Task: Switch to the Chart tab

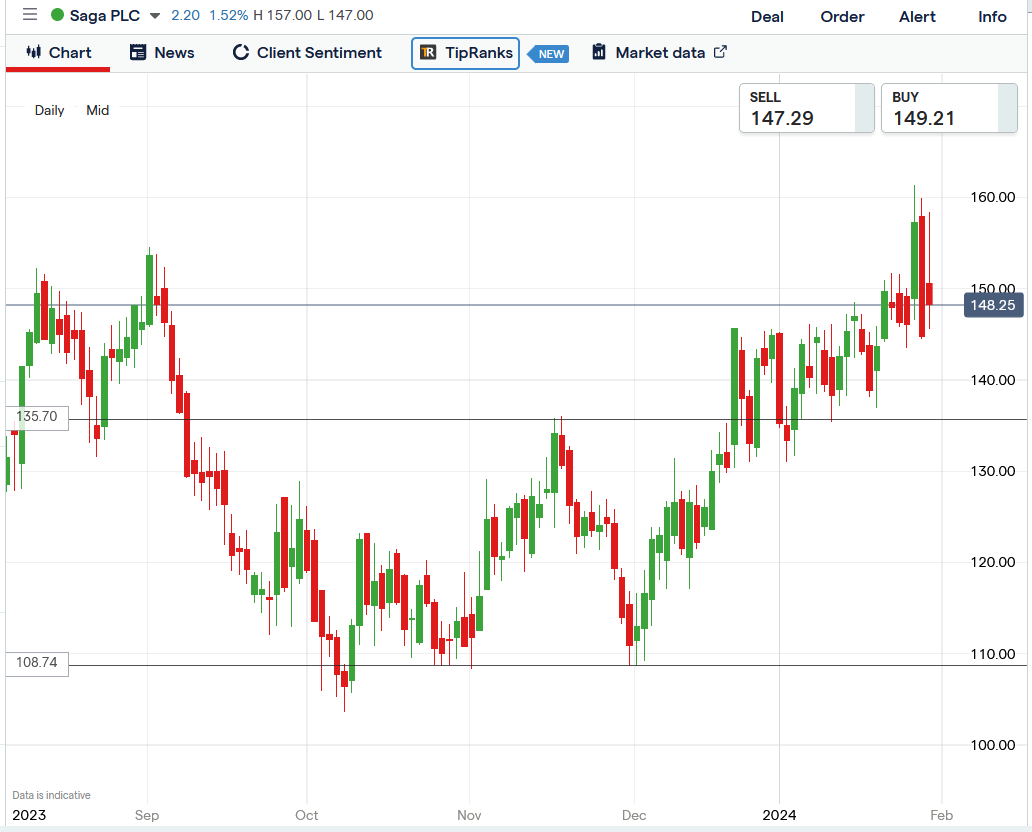Action: [x=58, y=53]
